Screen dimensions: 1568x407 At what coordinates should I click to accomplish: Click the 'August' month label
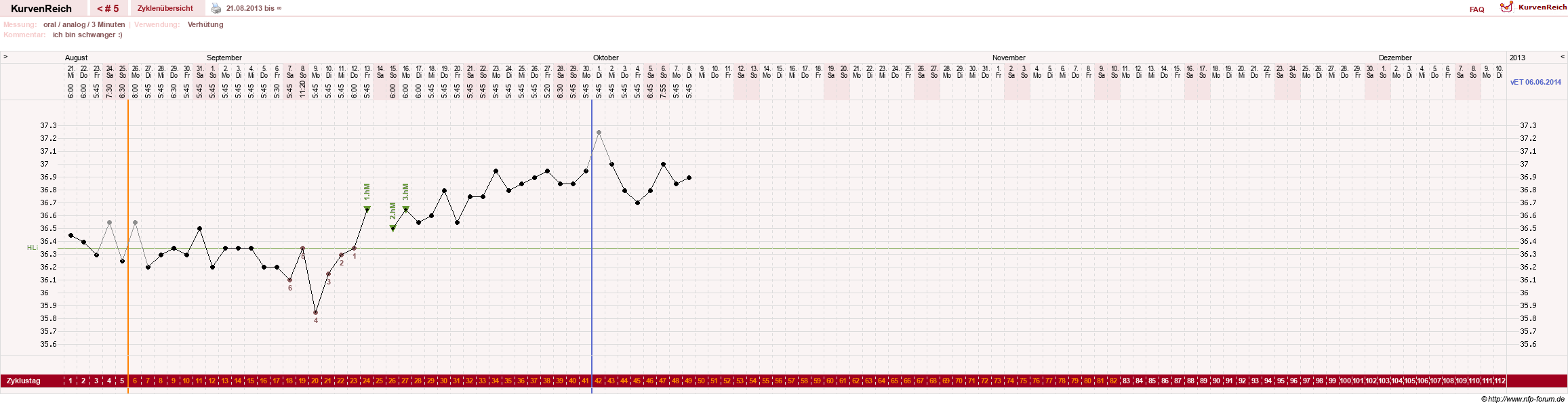pyautogui.click(x=76, y=58)
